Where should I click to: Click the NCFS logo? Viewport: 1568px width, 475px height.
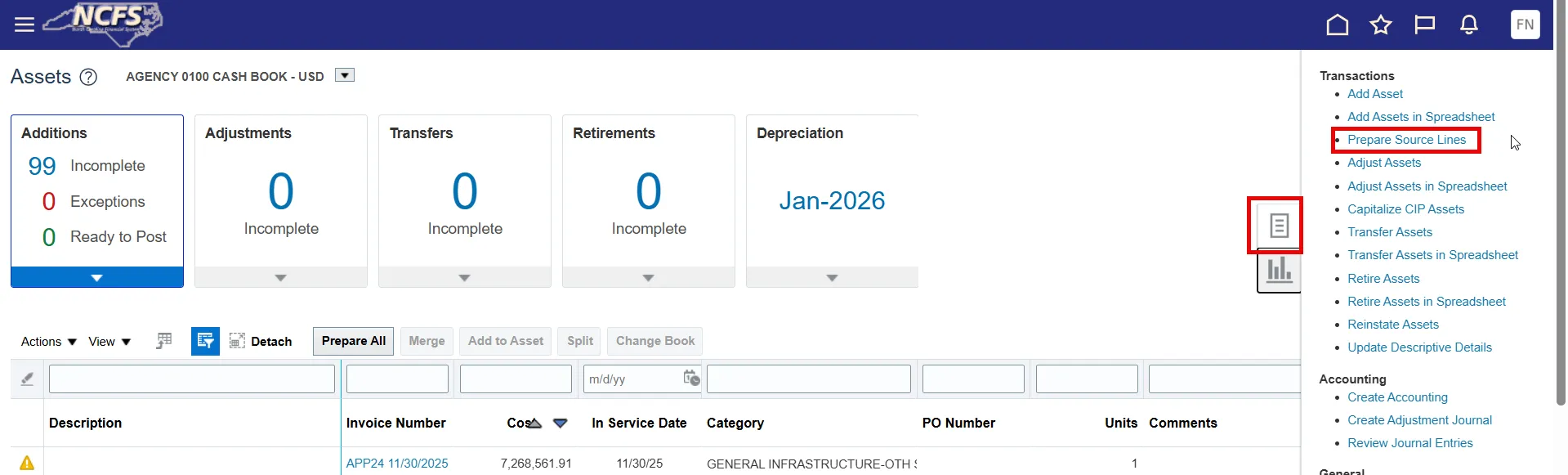pos(103,24)
